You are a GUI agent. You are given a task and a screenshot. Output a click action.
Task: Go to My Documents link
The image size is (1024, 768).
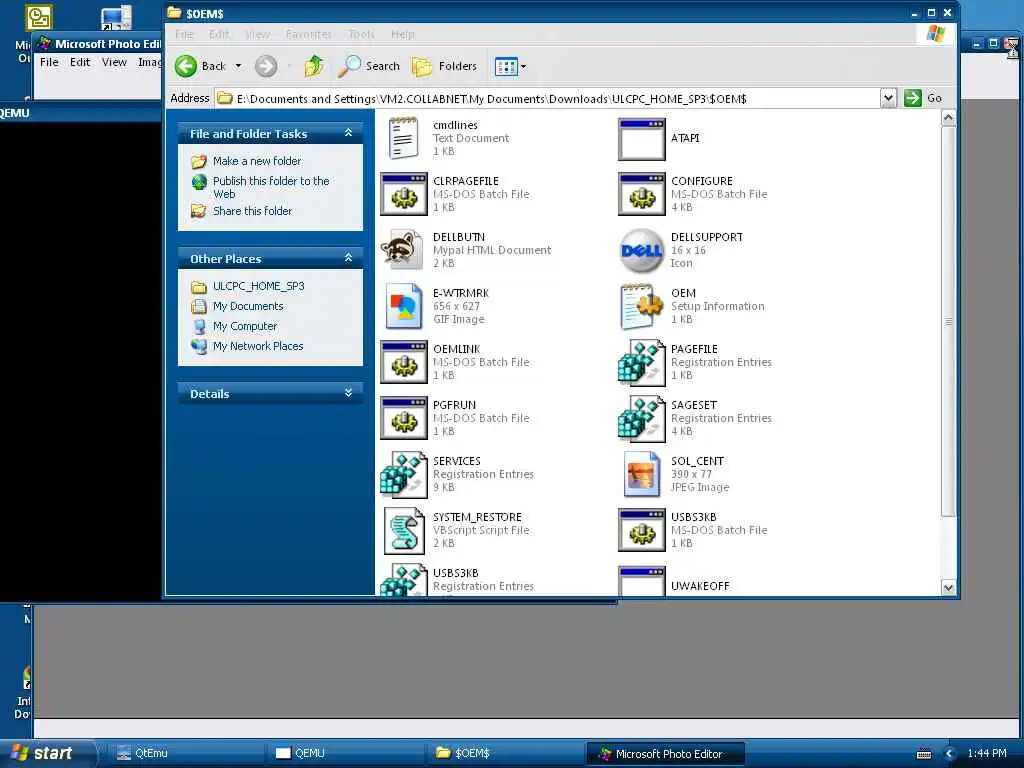pyautogui.click(x=248, y=306)
